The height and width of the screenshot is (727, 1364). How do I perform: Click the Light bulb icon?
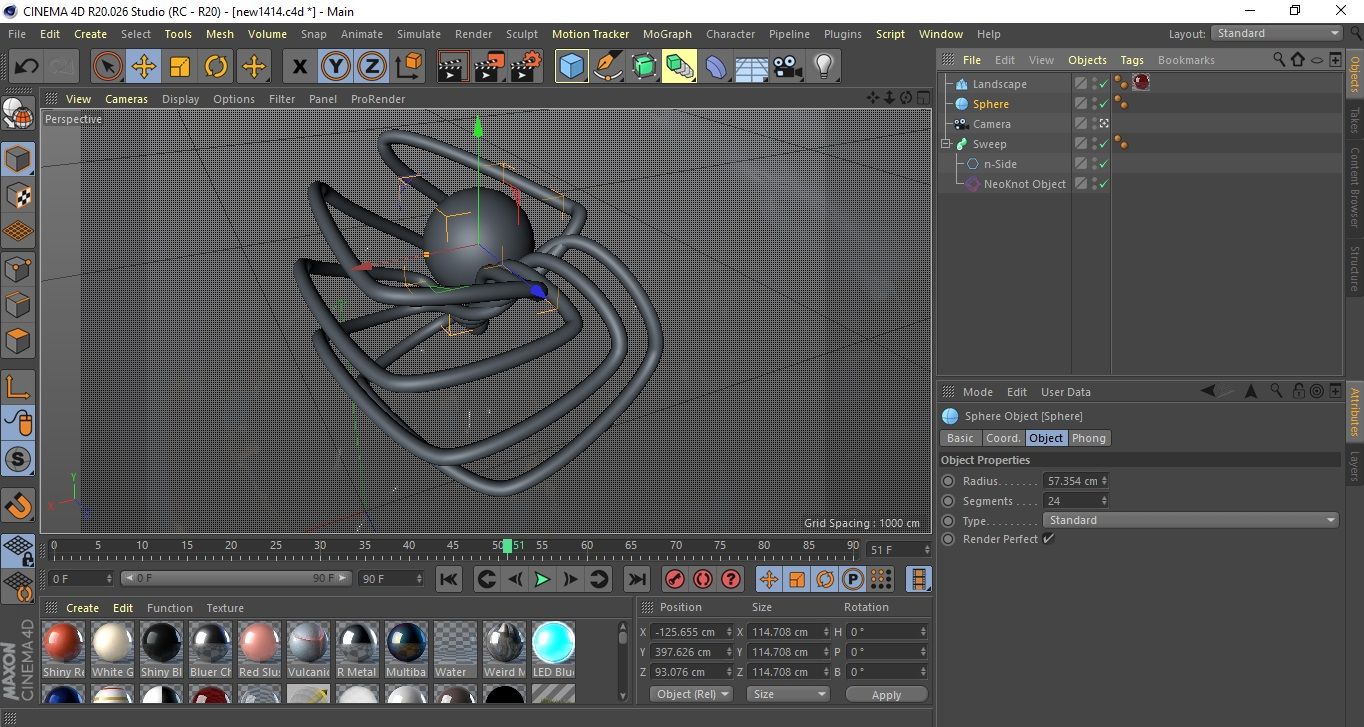click(823, 67)
